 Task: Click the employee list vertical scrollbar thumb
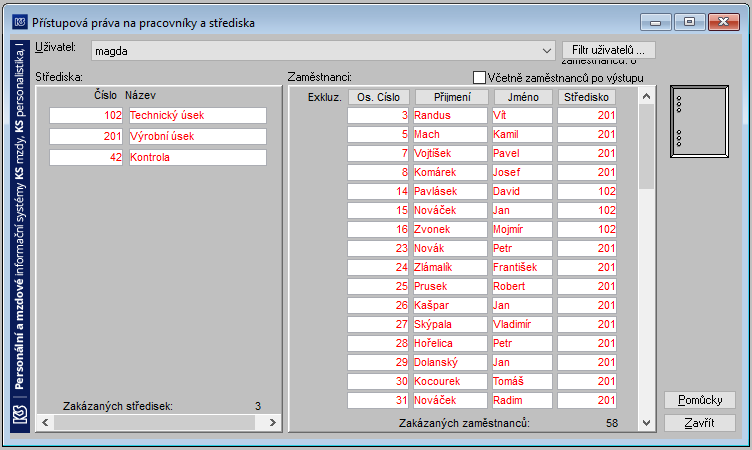point(646,146)
